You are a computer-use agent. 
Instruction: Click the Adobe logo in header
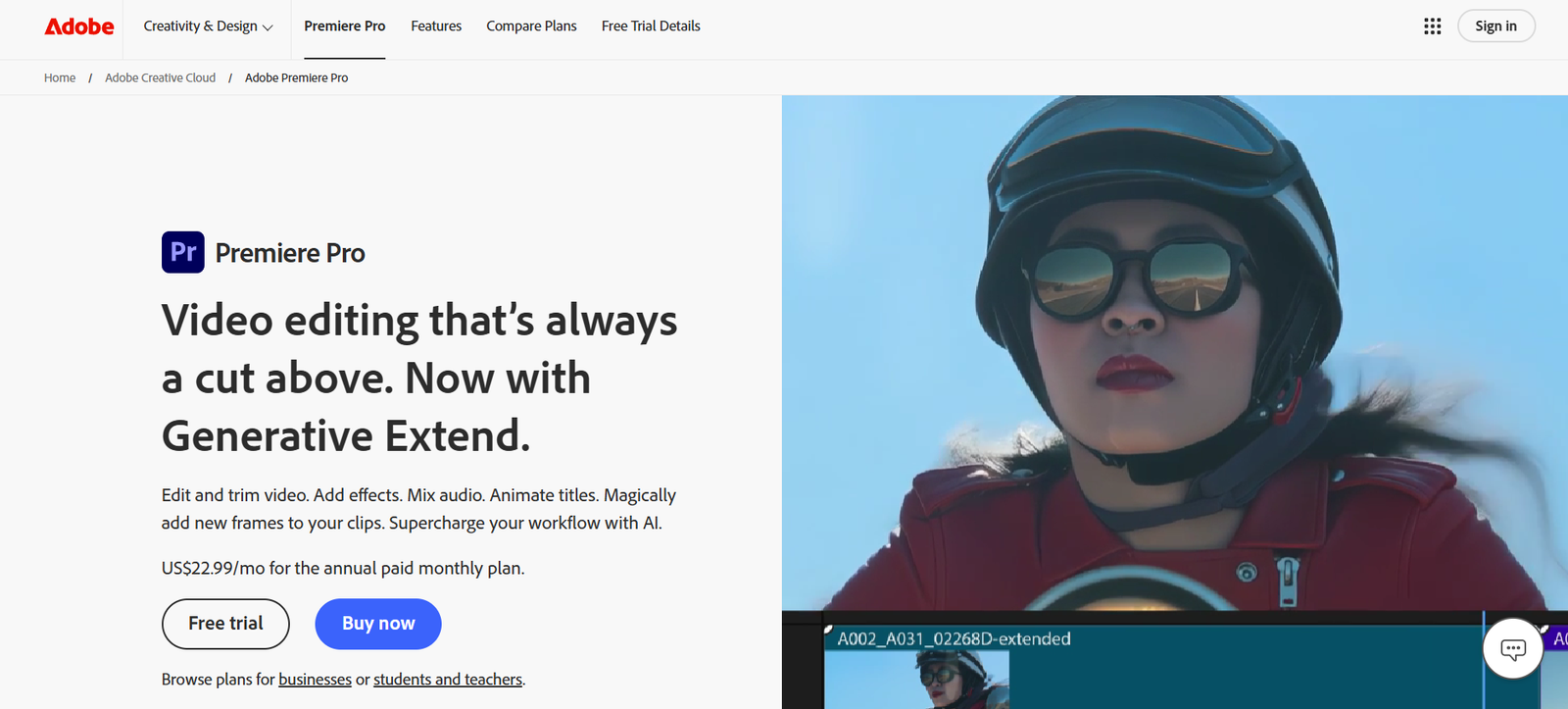(79, 26)
